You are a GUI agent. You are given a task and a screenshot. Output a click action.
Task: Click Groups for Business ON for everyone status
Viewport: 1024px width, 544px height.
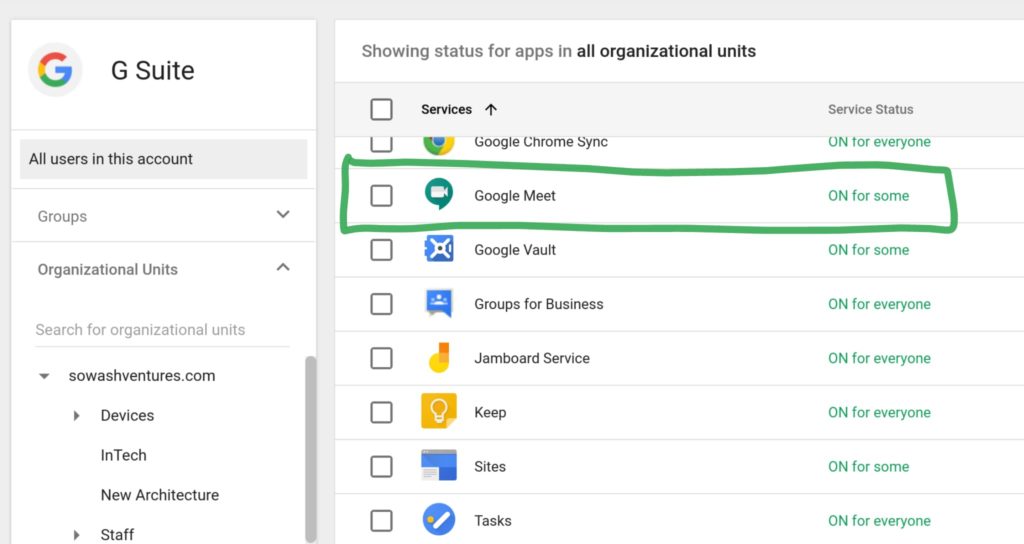pos(879,304)
